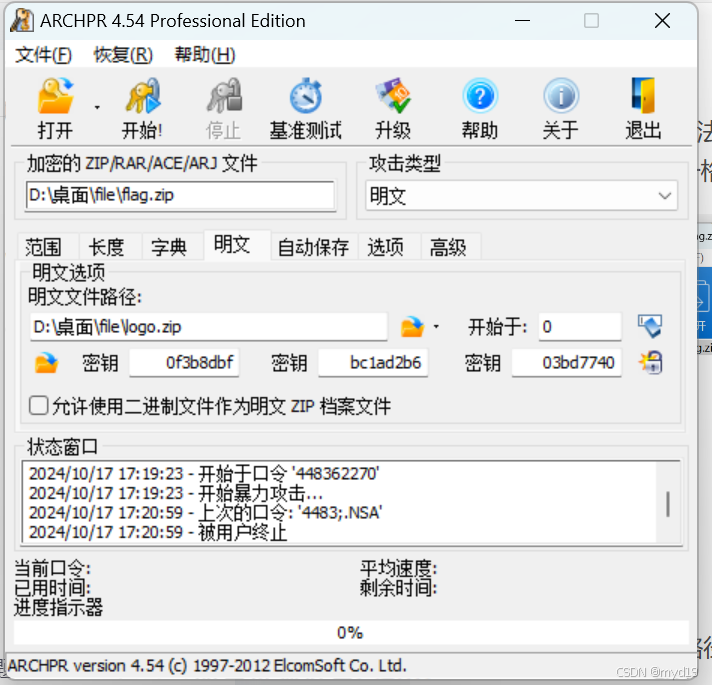Click log line 被用户终止
Image resolution: width=712 pixels, height=685 pixels.
pos(158,532)
